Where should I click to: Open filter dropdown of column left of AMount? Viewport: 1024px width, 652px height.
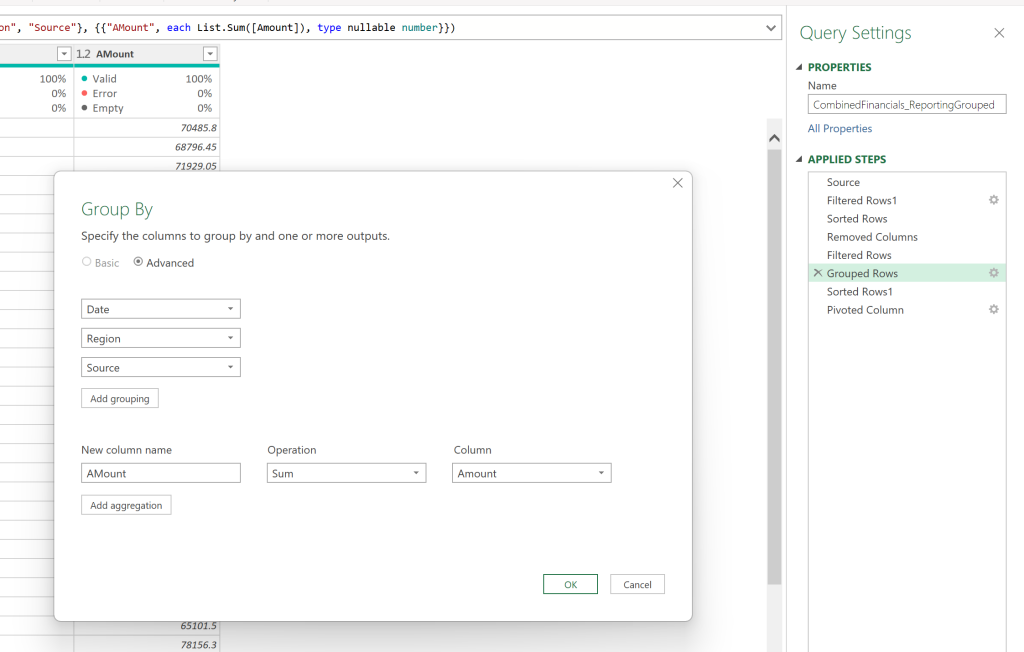[63, 54]
